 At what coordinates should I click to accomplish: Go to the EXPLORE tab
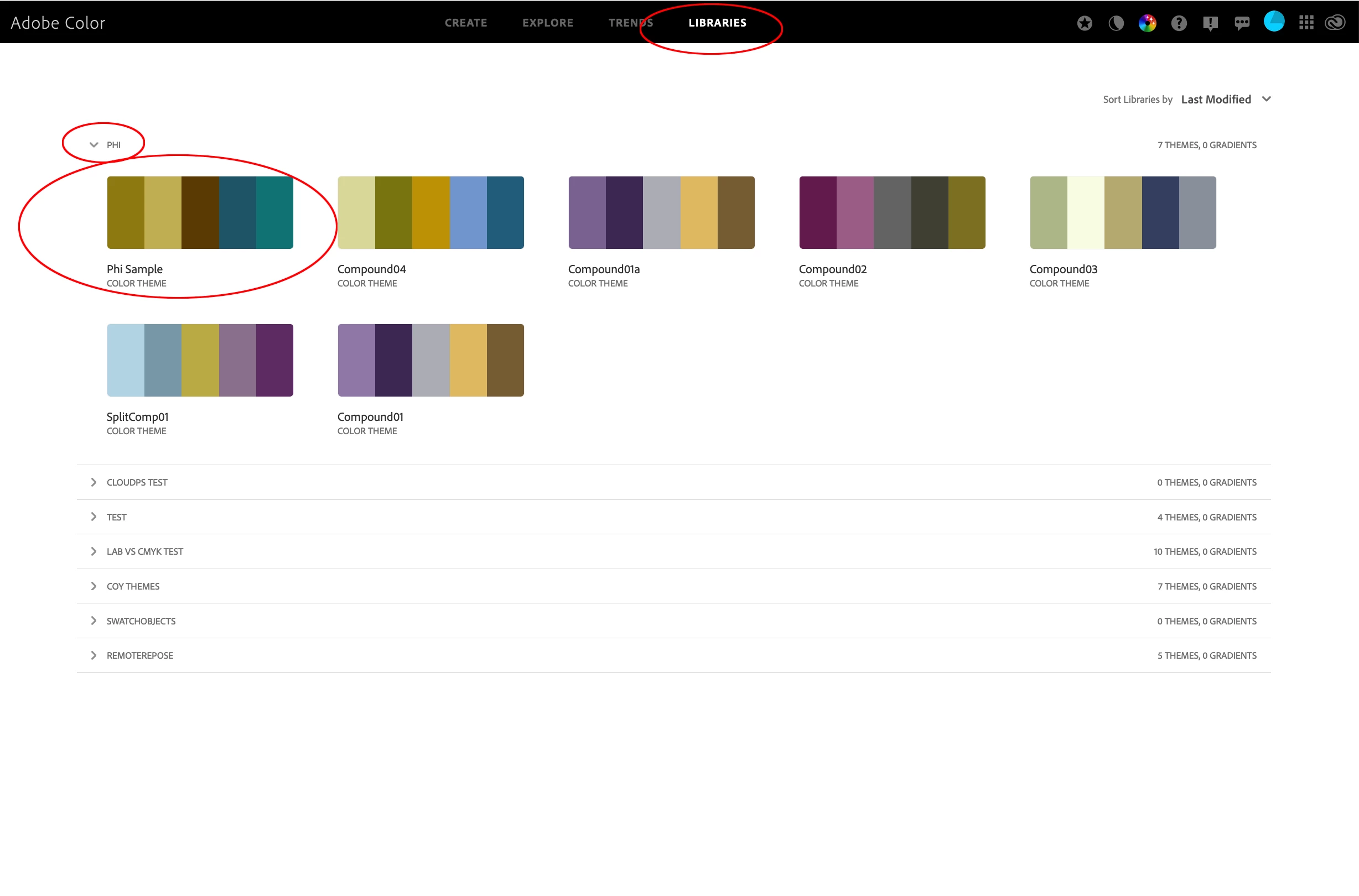point(547,23)
